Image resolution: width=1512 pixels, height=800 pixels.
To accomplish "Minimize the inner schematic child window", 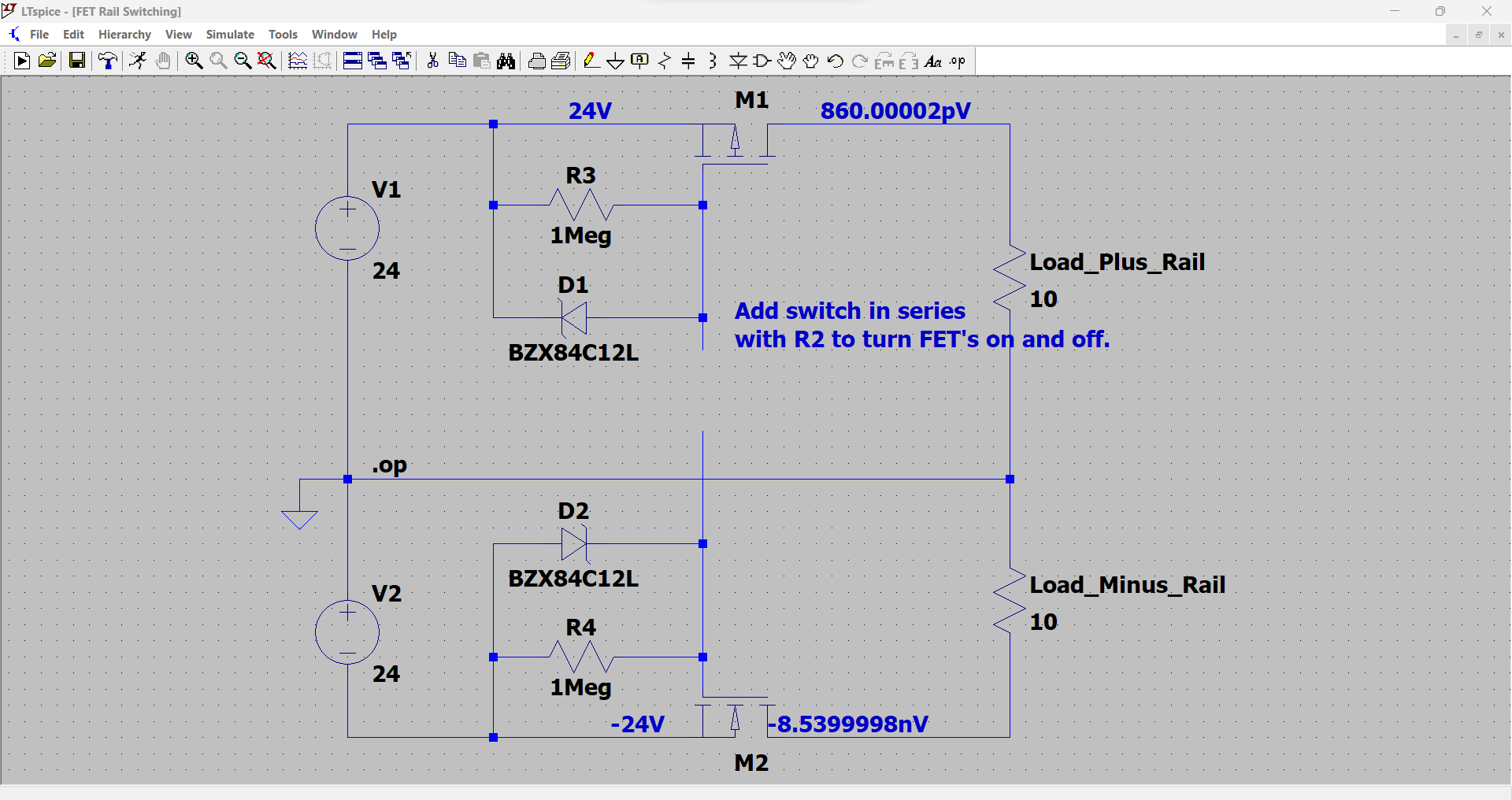I will [1456, 35].
